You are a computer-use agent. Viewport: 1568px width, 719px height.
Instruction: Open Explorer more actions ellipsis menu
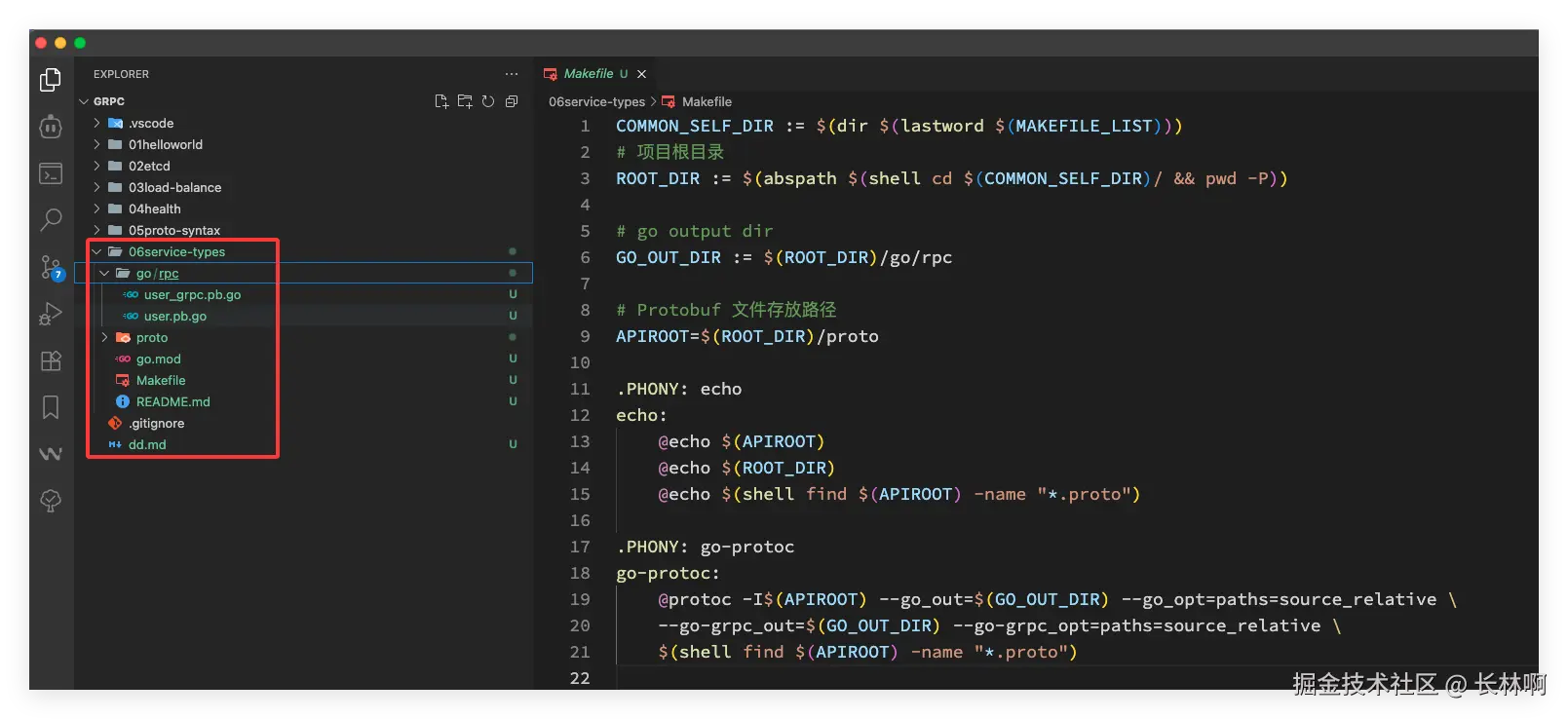pos(512,74)
